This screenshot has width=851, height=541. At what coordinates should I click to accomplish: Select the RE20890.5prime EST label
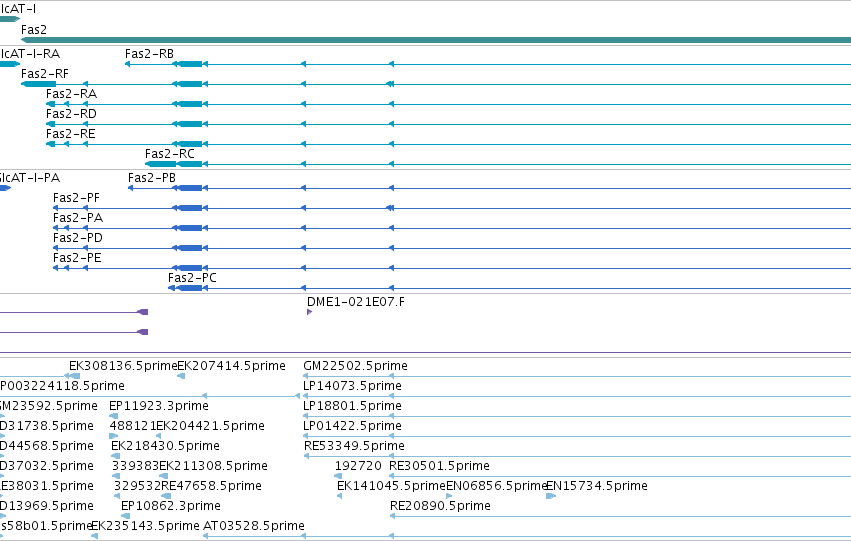440,507
